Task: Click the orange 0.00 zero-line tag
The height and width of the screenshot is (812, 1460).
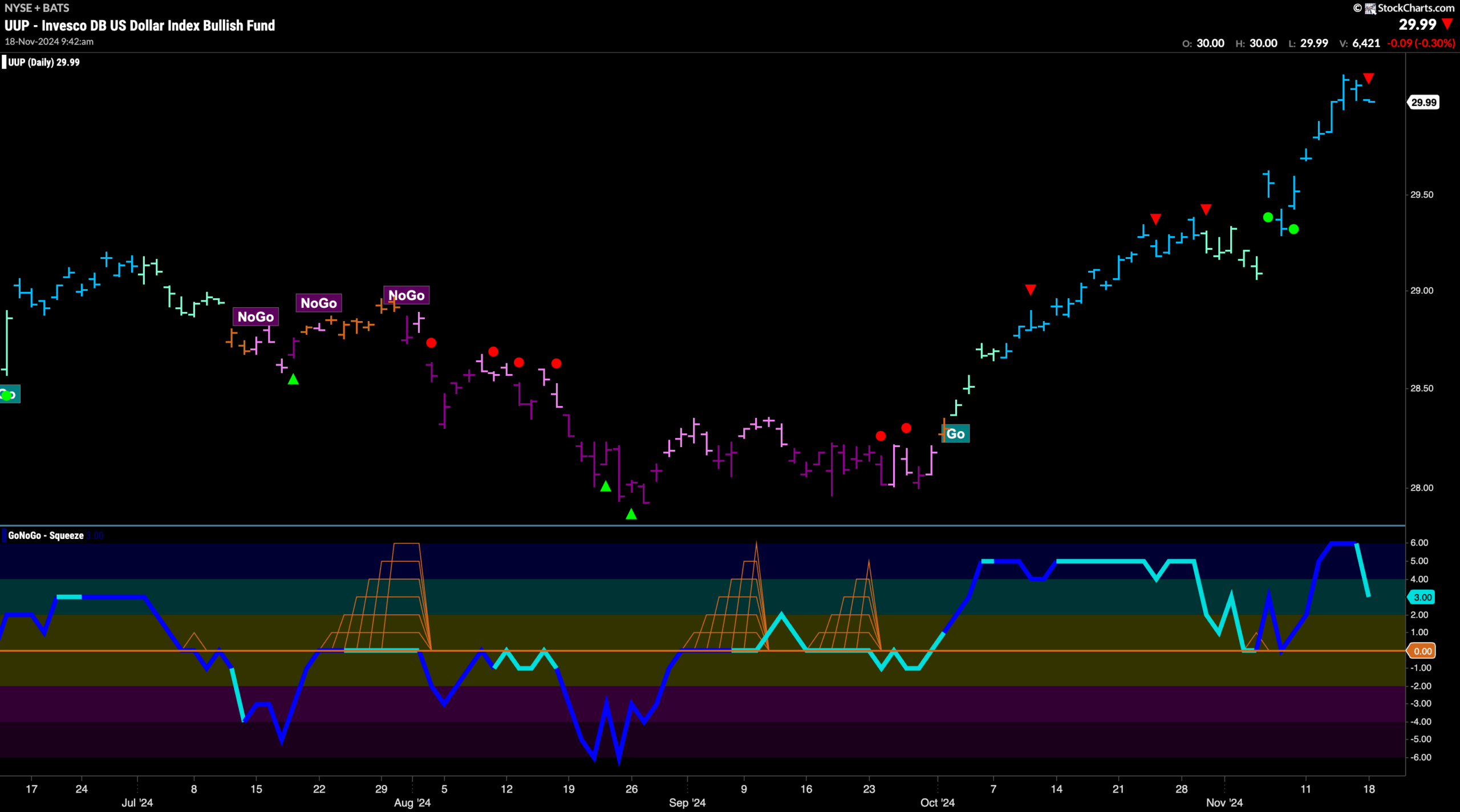Action: pos(1422,651)
